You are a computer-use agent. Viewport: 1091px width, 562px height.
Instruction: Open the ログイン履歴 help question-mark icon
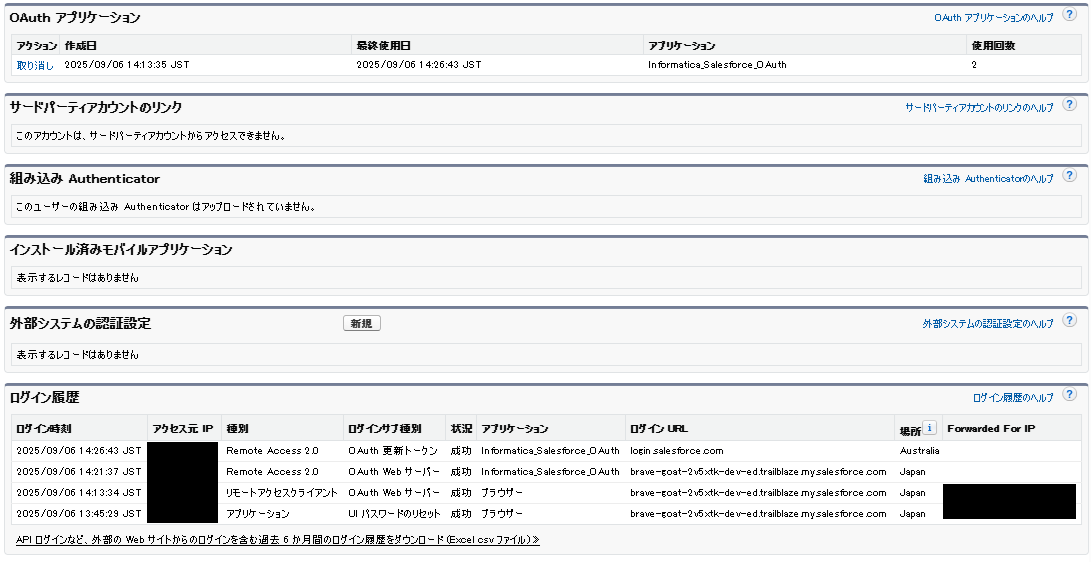[x=1069, y=395]
